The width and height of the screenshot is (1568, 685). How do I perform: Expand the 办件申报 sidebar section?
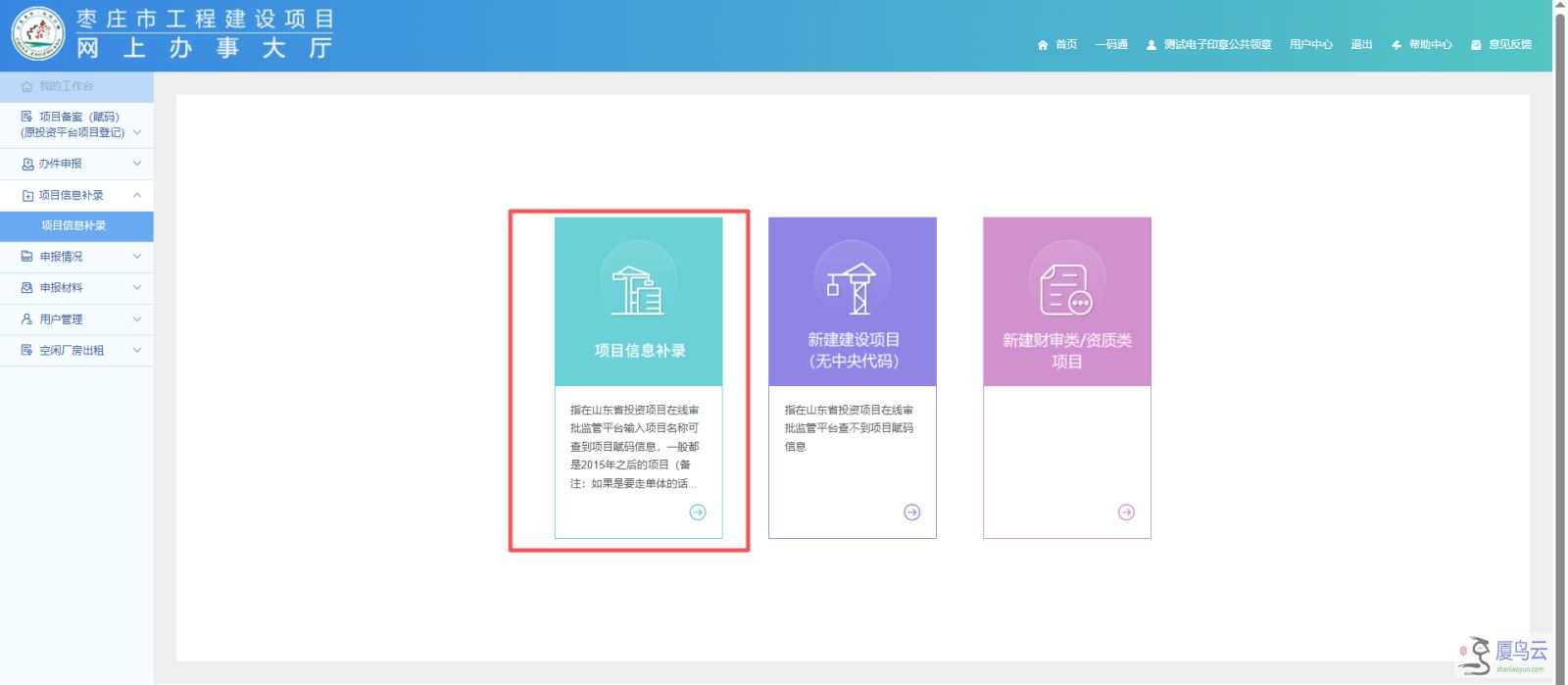tap(76, 164)
